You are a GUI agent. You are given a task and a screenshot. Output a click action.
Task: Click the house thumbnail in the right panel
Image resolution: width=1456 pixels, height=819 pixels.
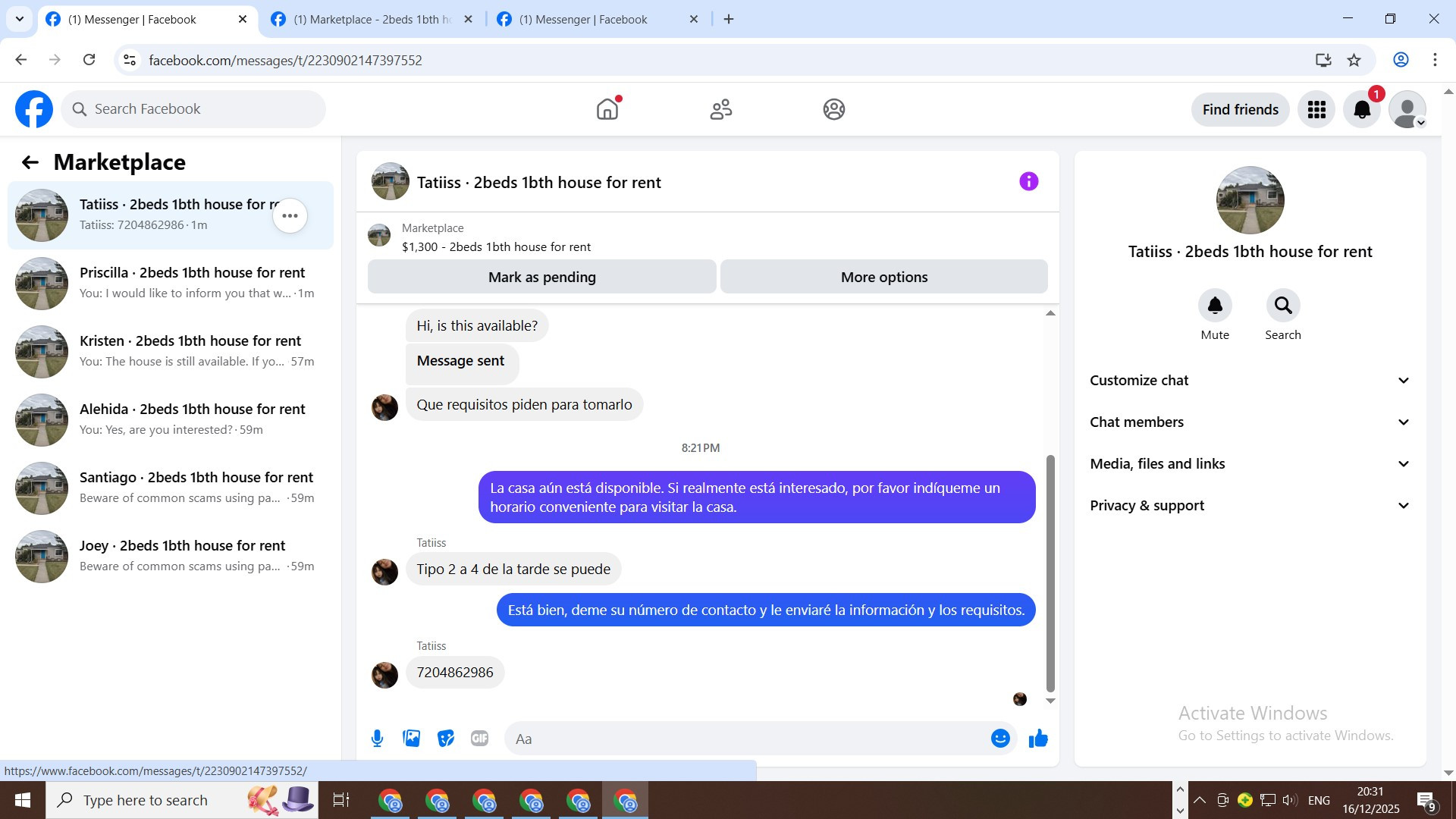[x=1250, y=200]
